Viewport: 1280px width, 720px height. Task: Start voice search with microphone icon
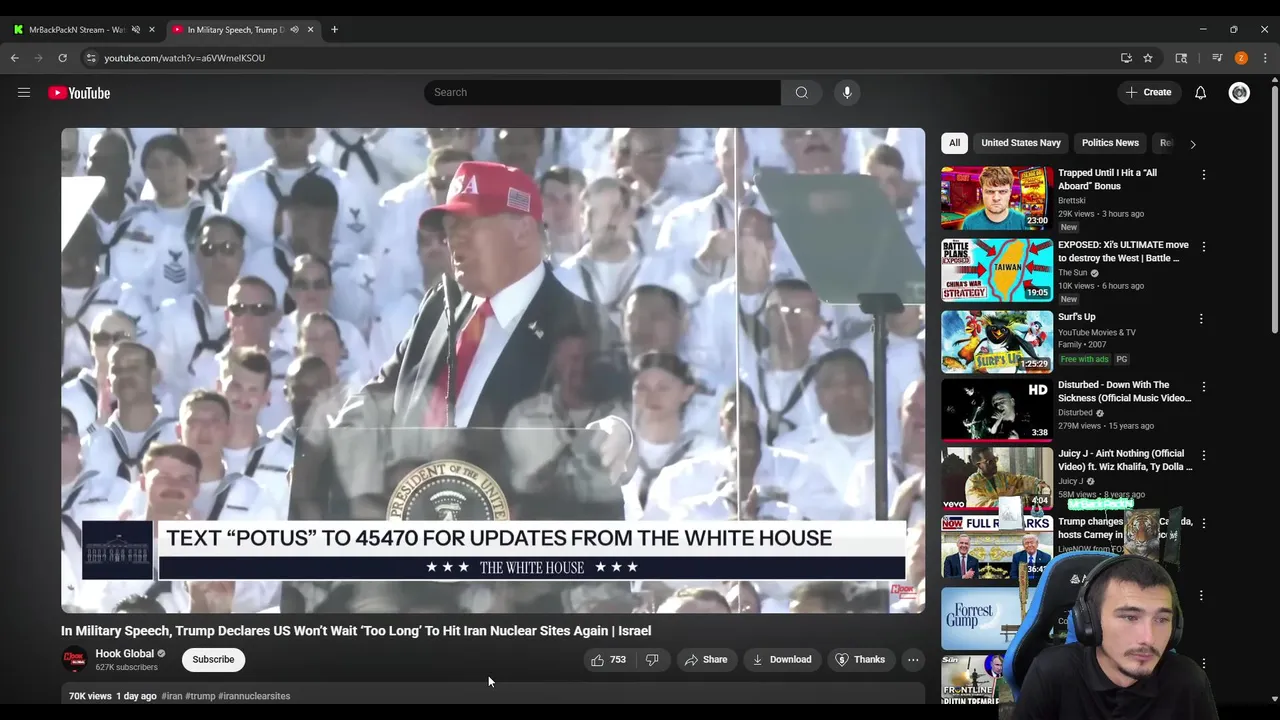click(847, 92)
